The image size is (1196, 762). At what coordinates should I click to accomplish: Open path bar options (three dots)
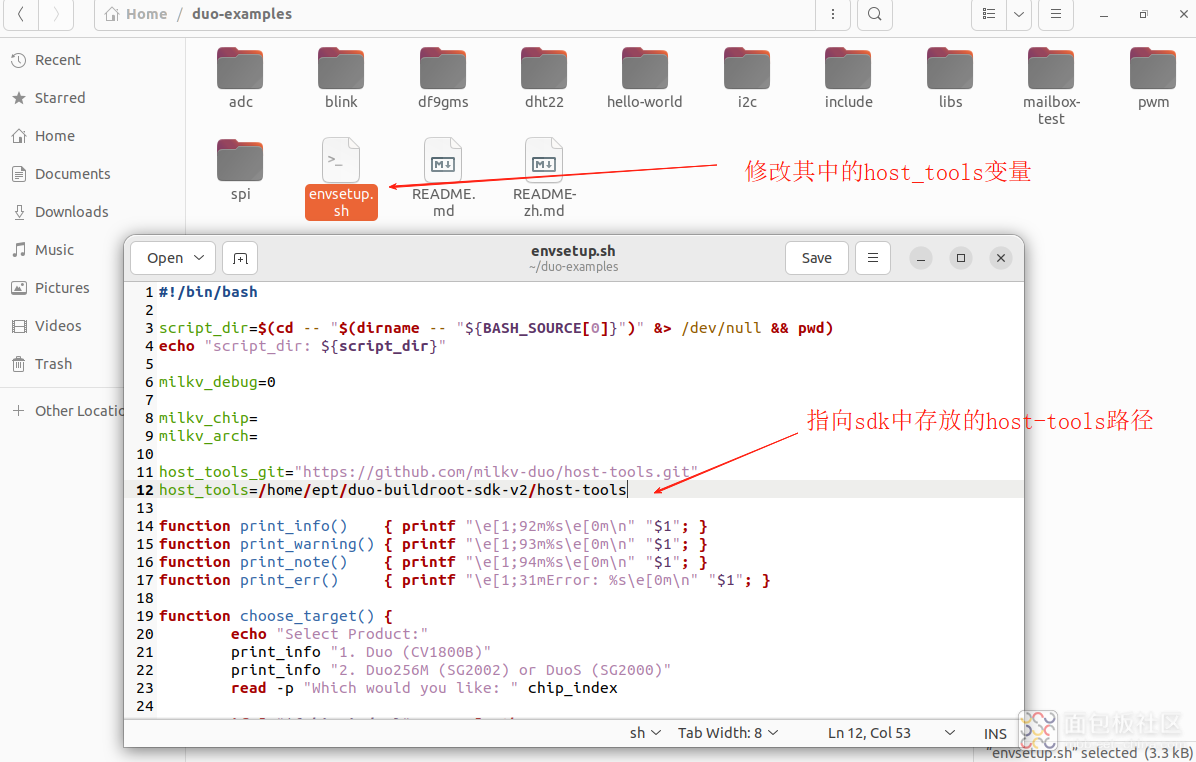point(833,14)
